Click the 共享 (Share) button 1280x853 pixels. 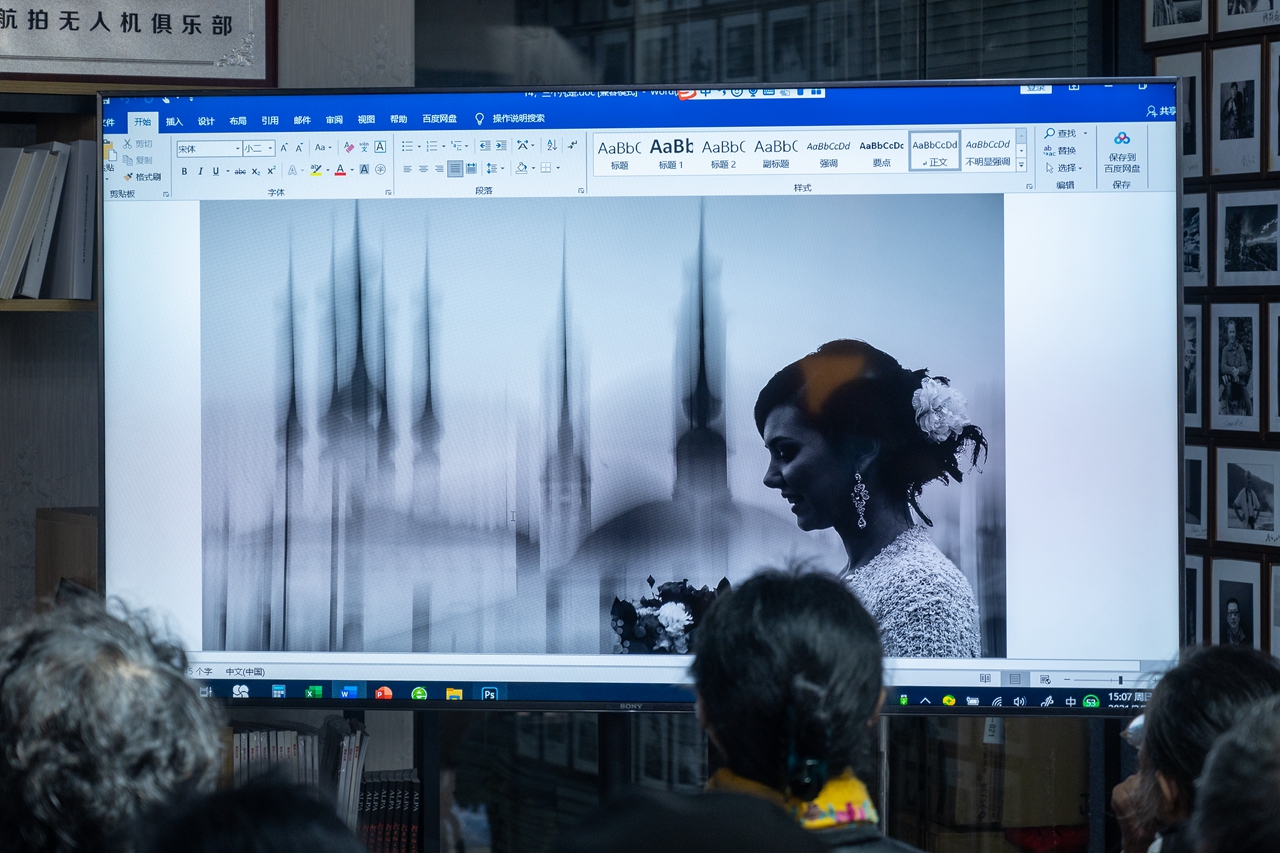tap(1161, 111)
